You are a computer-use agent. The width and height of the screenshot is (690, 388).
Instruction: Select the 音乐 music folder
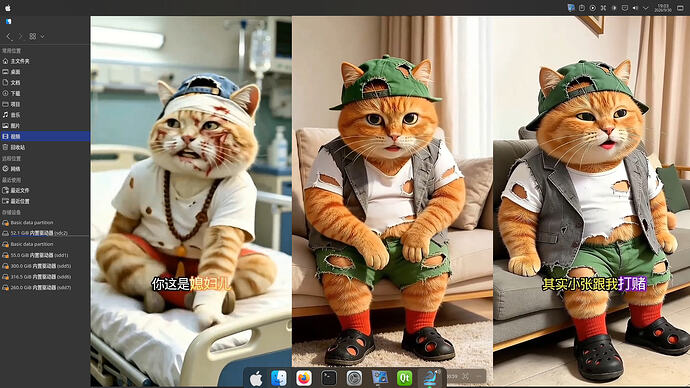click(x=45, y=115)
